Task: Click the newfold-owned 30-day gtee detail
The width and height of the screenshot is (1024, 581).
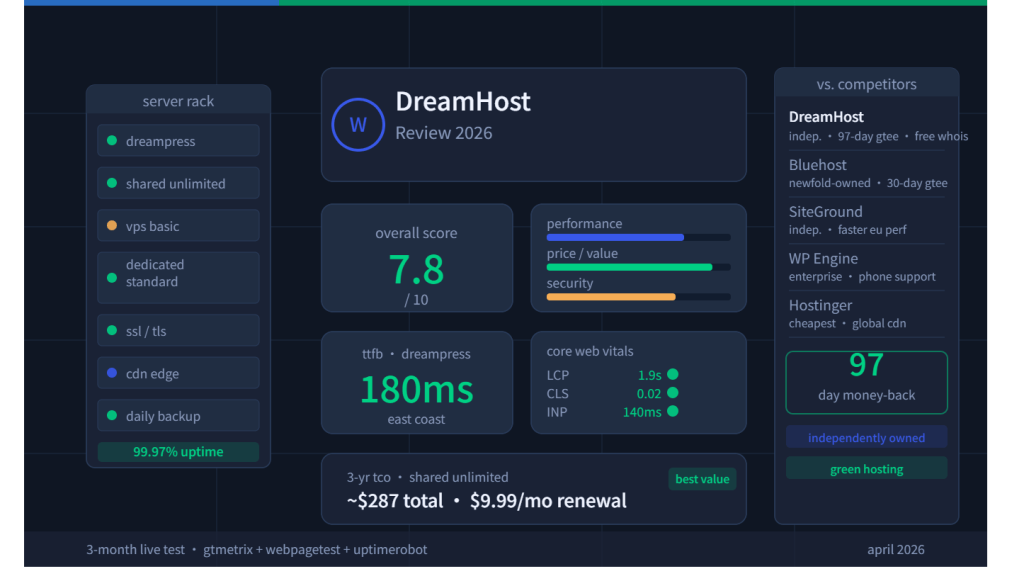Action: point(868,183)
